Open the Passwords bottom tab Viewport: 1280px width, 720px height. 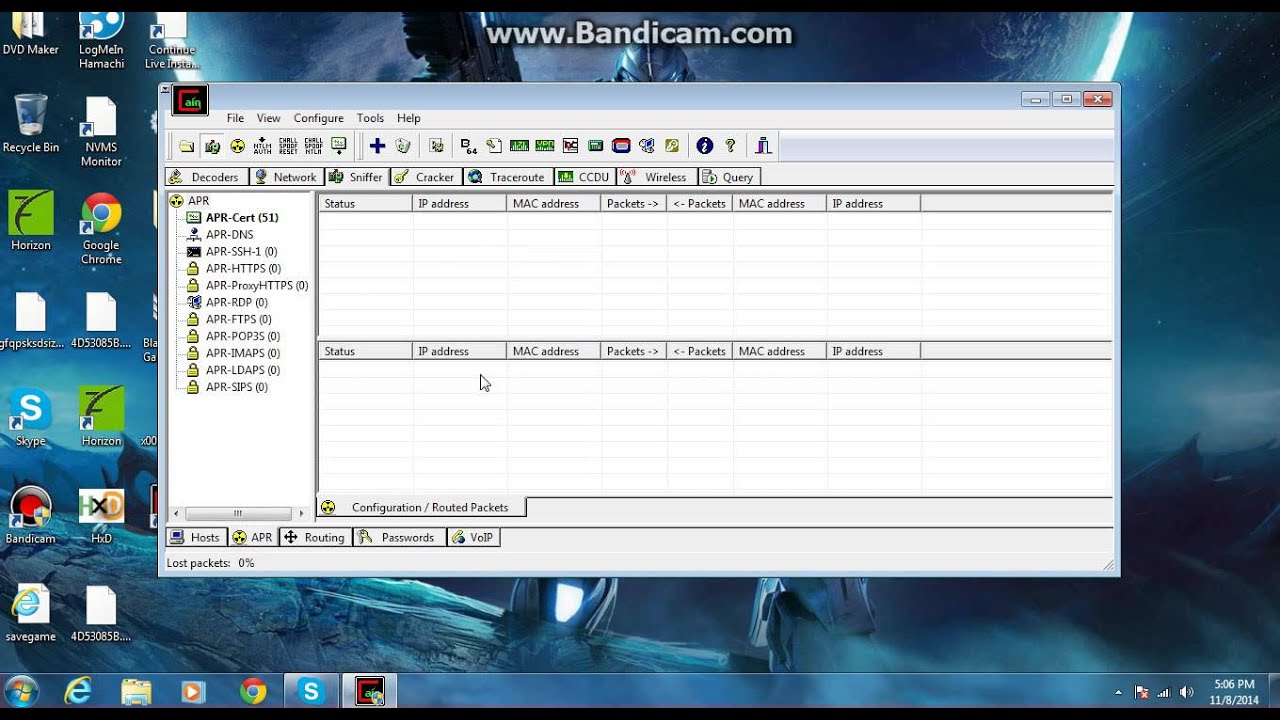[x=398, y=538]
